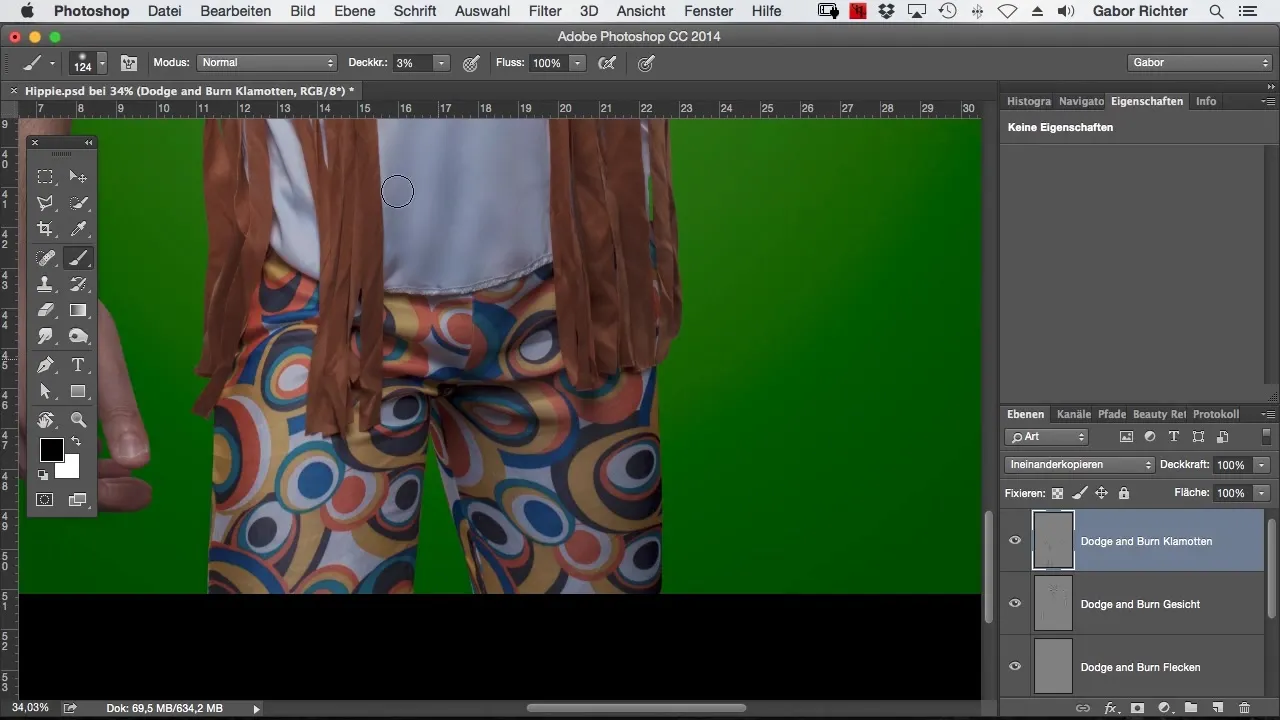
Task: Select the Zoom tool
Action: (78, 420)
